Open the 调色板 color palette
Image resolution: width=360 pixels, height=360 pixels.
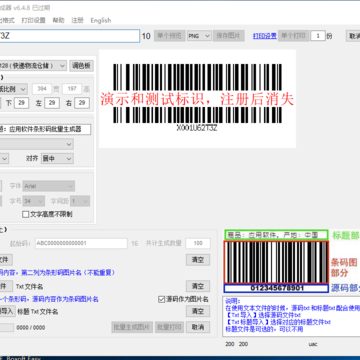(x=81, y=66)
